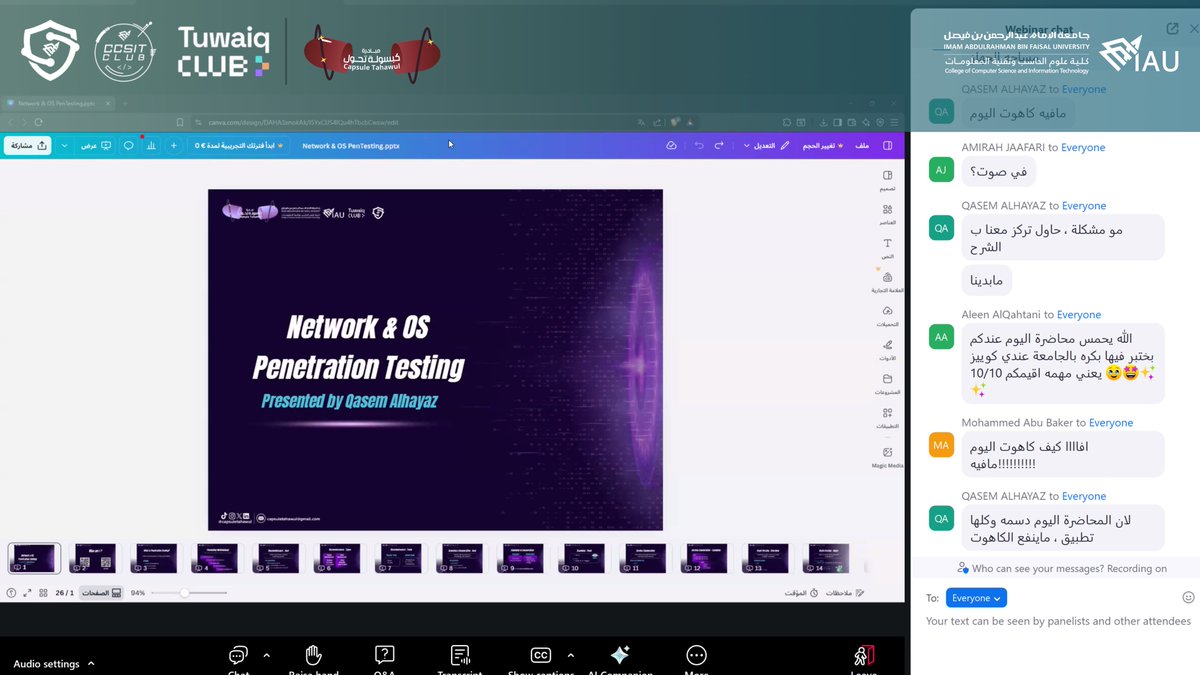Viewport: 1200px width, 675px height.
Task: Open the Canva comments bubble icon
Action: (x=129, y=146)
